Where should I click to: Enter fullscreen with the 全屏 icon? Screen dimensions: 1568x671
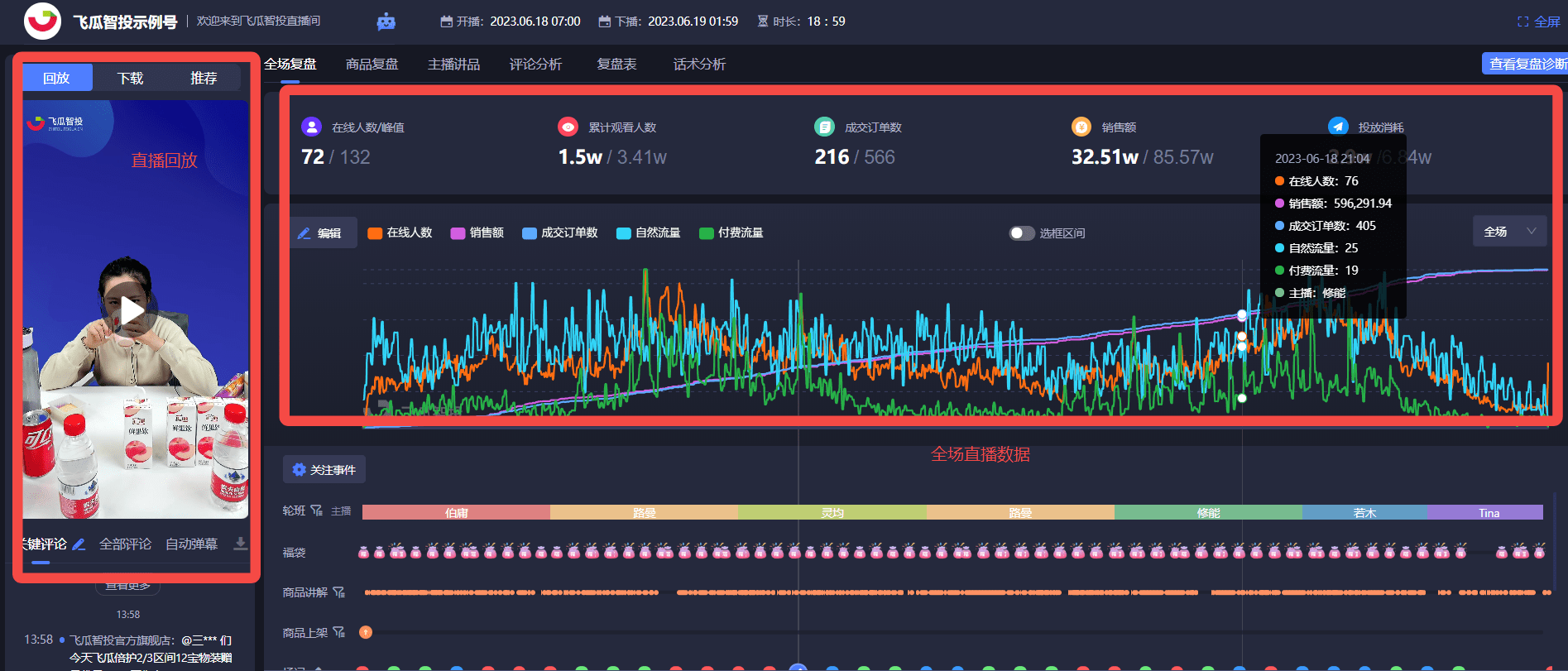tap(1522, 22)
